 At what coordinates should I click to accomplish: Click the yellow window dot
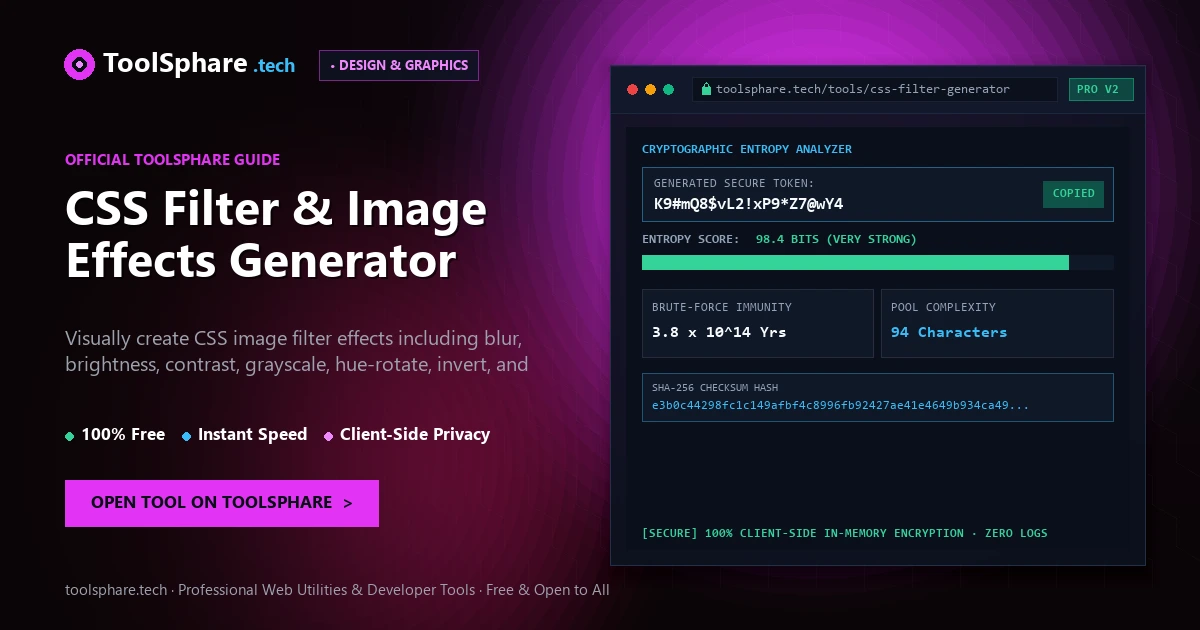tap(650, 89)
